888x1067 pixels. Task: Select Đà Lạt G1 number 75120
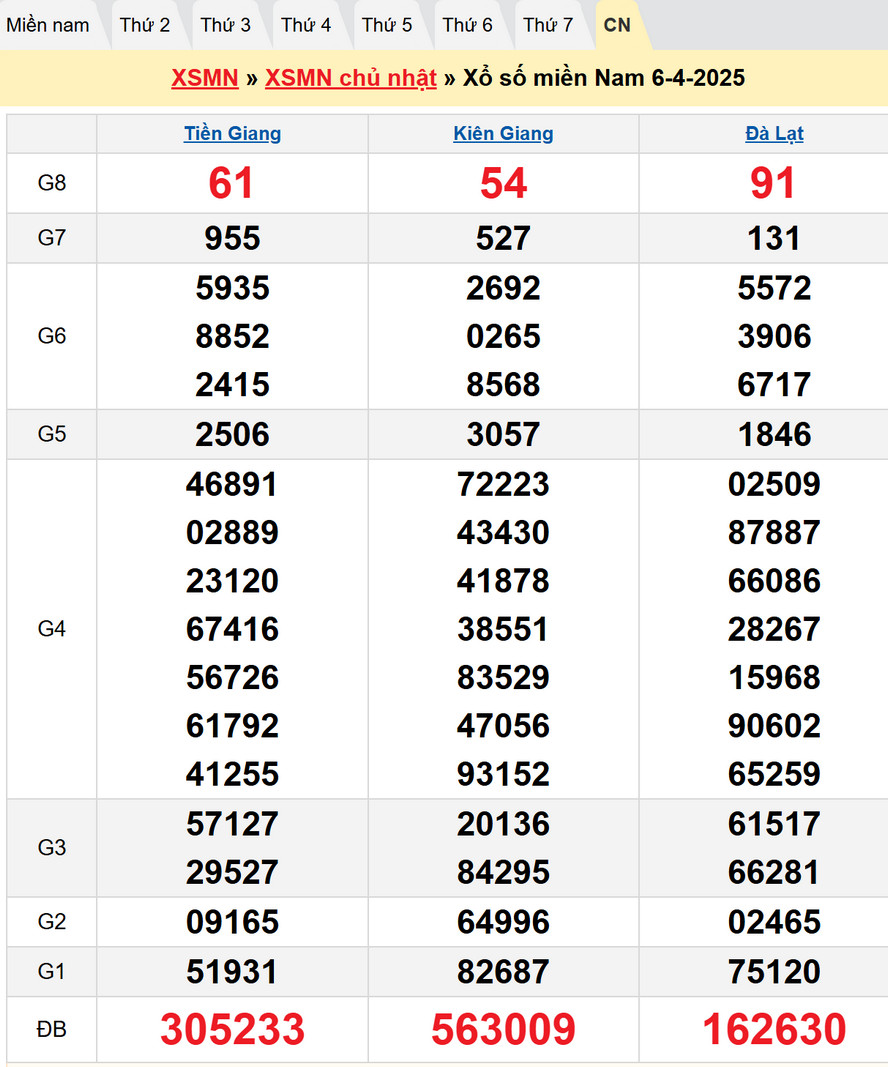[x=774, y=972]
